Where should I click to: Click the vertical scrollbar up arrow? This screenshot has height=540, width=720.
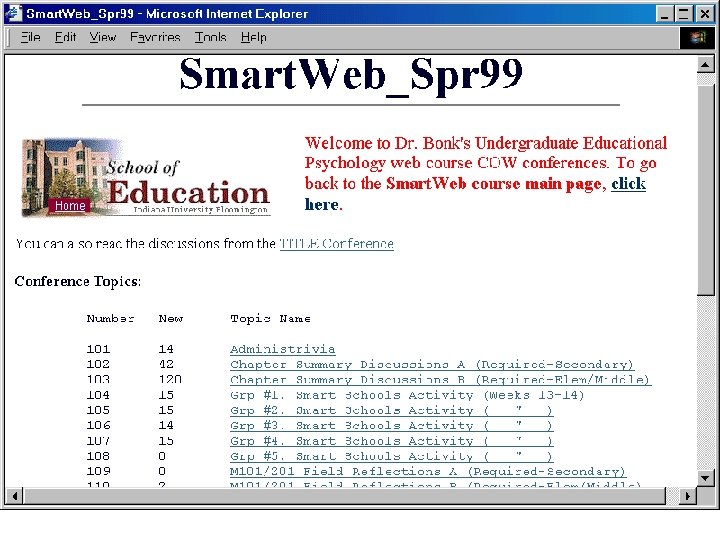point(705,65)
